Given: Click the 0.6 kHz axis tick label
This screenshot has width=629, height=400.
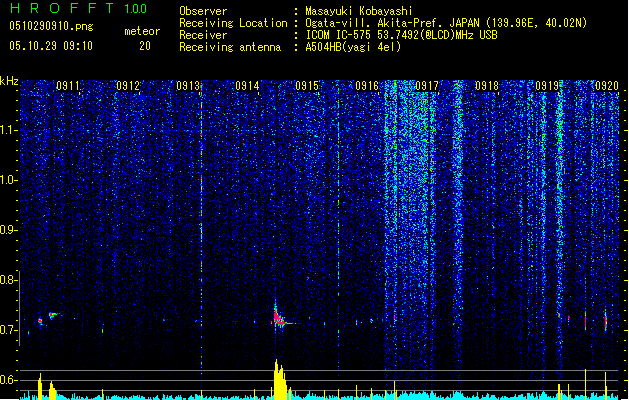Looking at the screenshot, I should 9,380.
